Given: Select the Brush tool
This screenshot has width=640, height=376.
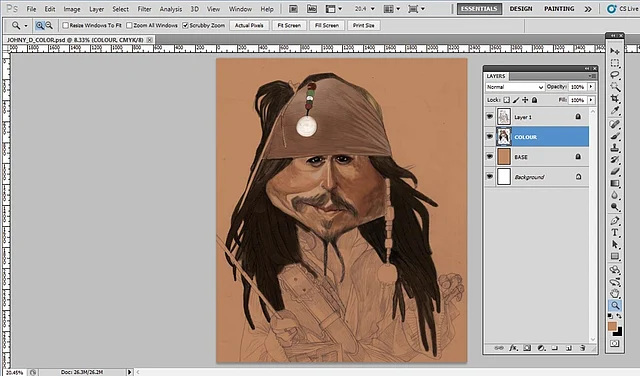Looking at the screenshot, I should [615, 136].
